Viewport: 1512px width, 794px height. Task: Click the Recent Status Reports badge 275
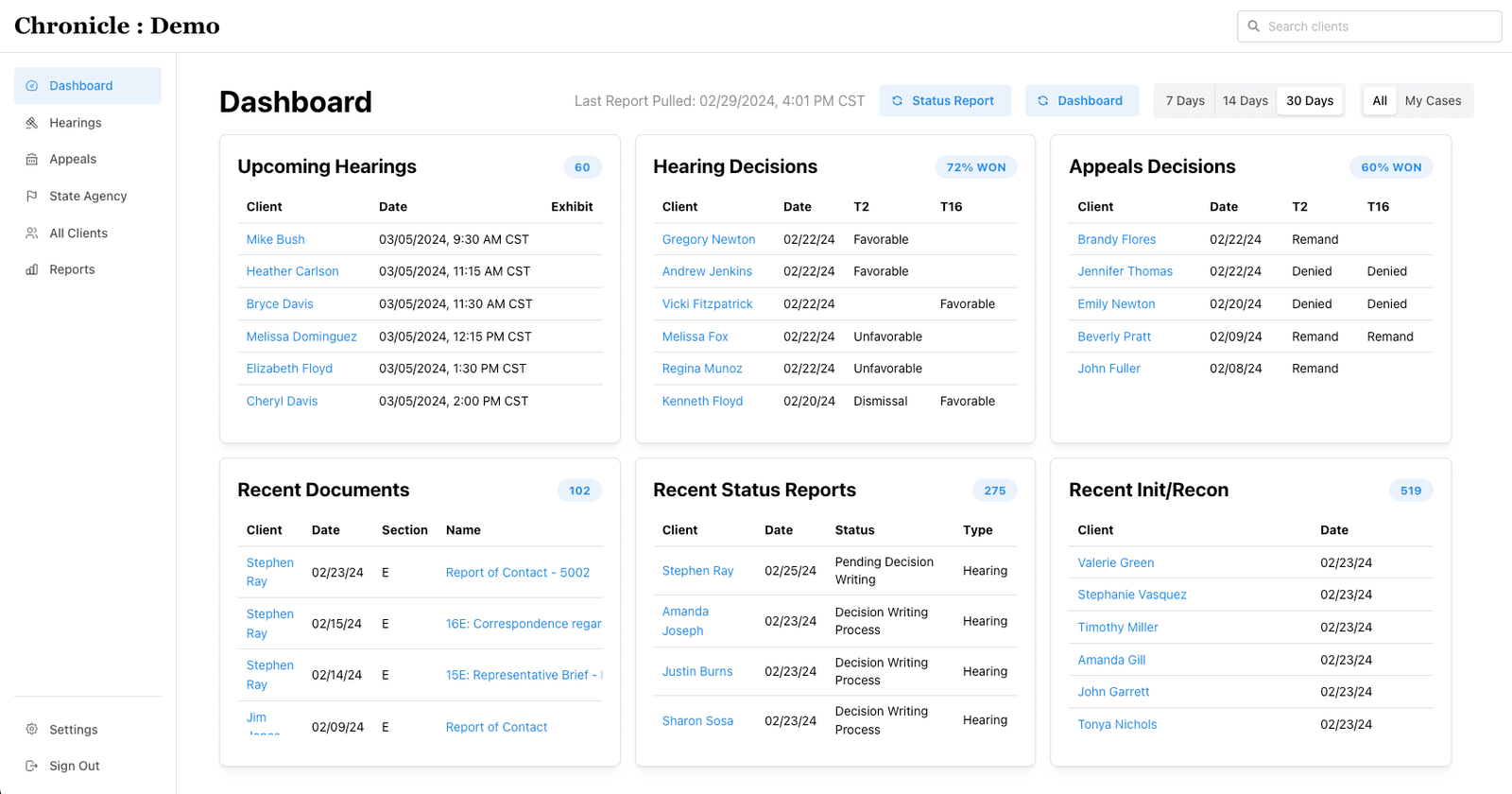click(x=995, y=491)
